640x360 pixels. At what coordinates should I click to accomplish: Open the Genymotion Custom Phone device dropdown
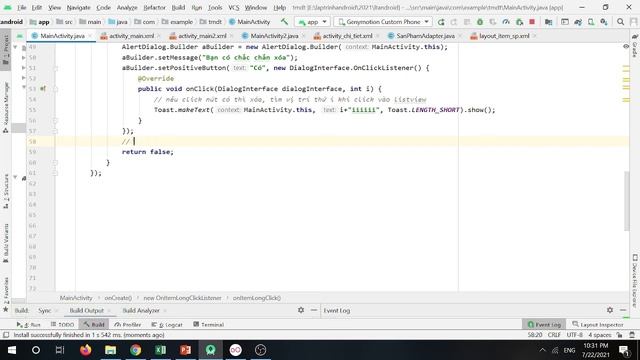[x=383, y=22]
